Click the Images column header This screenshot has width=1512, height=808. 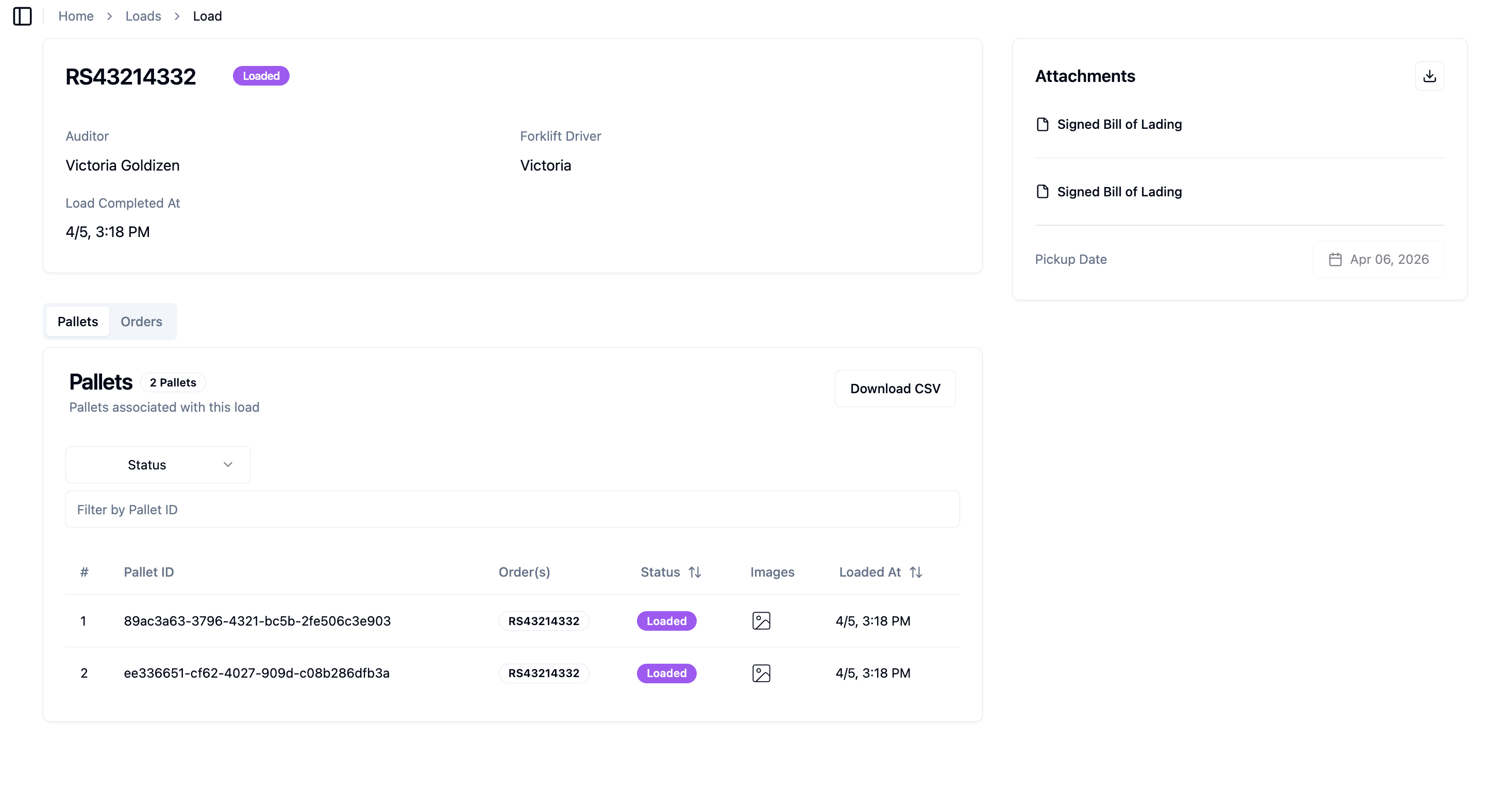coord(772,572)
